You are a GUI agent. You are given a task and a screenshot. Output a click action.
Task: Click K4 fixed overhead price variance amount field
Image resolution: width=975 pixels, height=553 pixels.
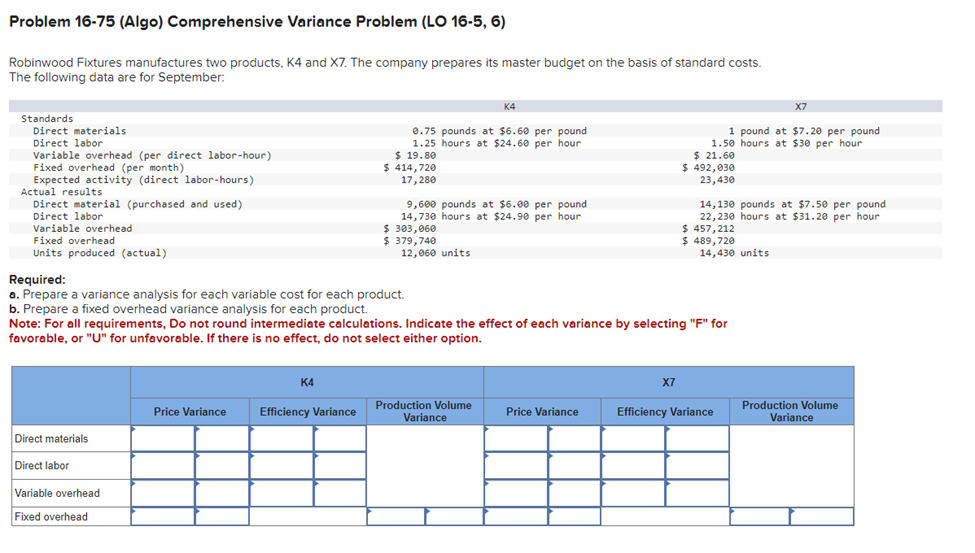click(x=163, y=516)
